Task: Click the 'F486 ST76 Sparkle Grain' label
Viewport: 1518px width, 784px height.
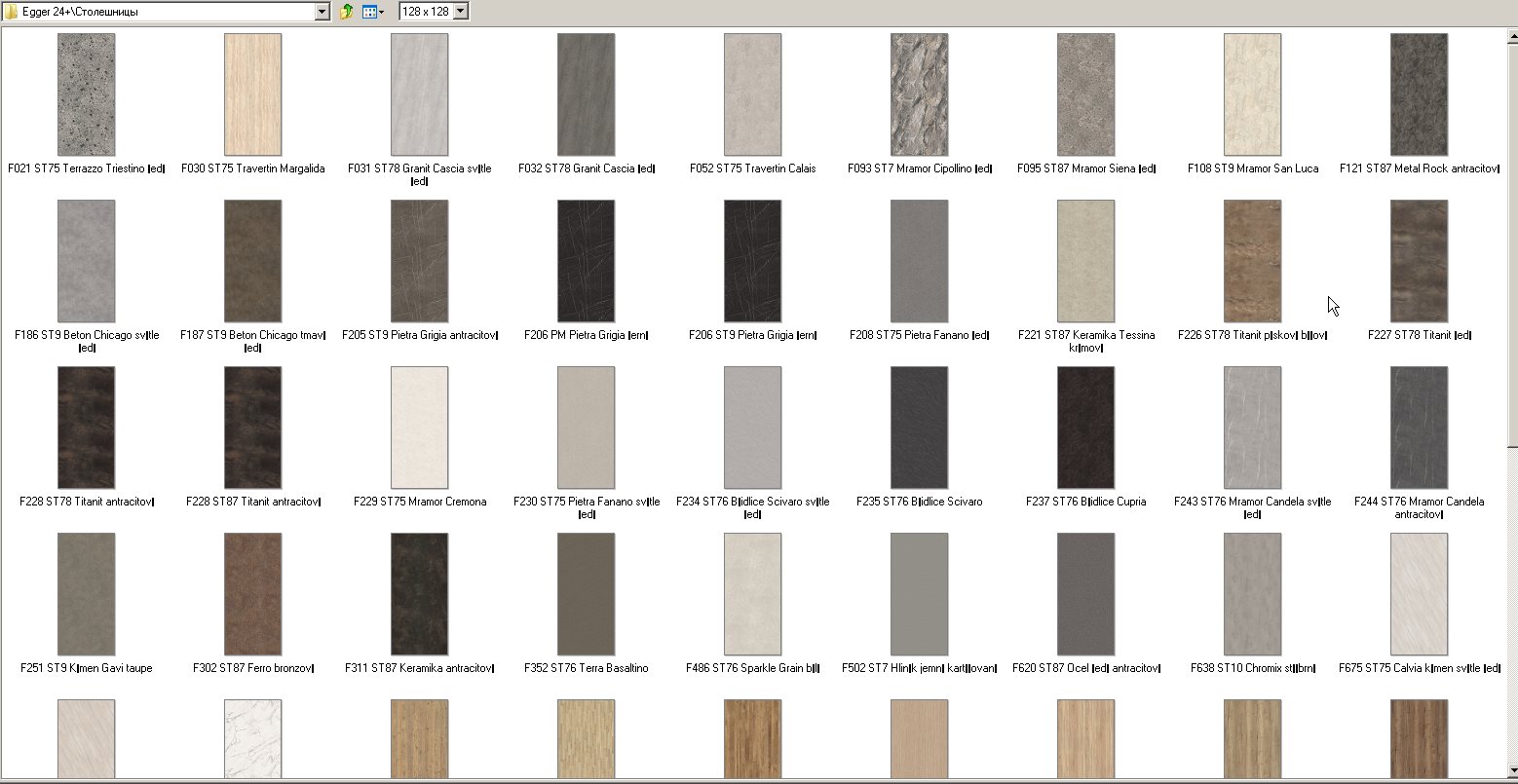Action: [x=752, y=668]
